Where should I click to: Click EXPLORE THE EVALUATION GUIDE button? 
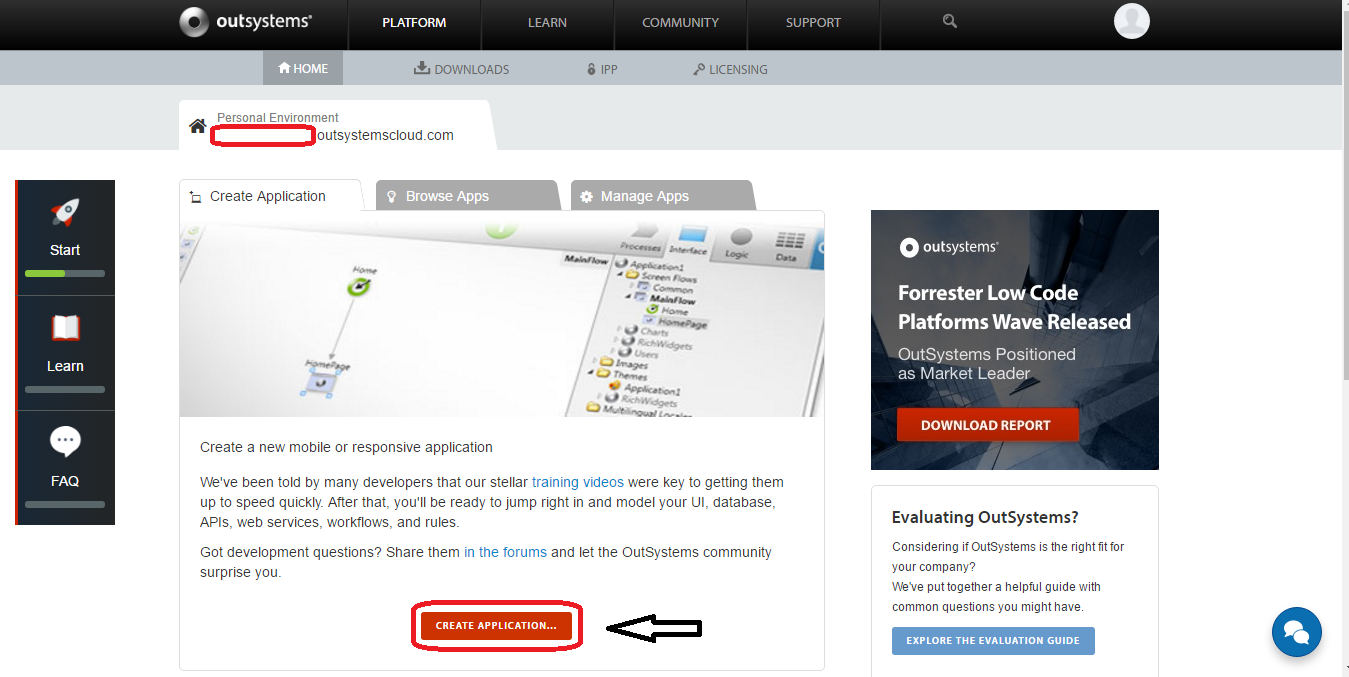(x=993, y=641)
